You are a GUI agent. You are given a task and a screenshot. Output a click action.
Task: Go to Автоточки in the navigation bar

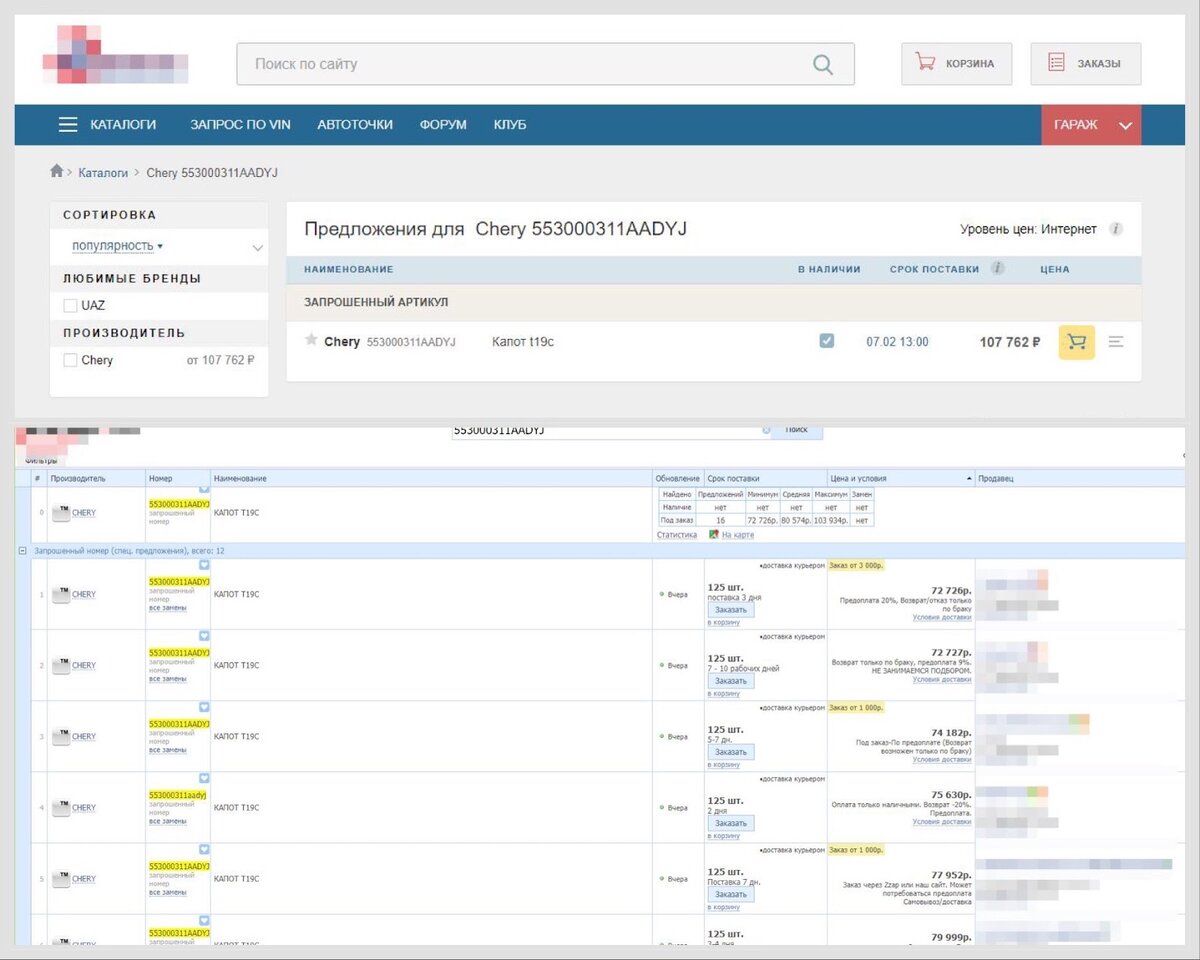click(x=355, y=125)
